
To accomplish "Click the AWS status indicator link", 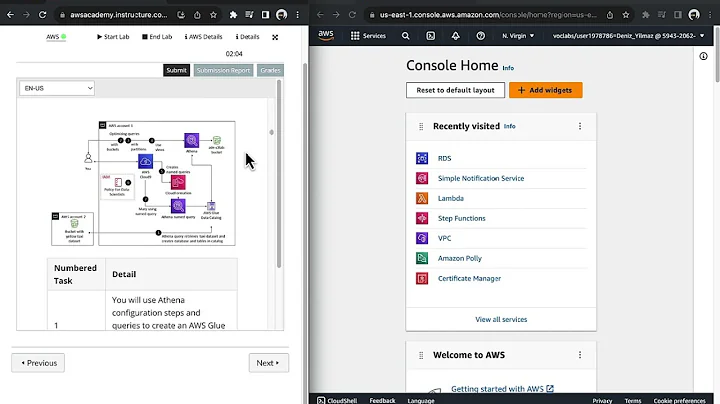I will 56,37.
